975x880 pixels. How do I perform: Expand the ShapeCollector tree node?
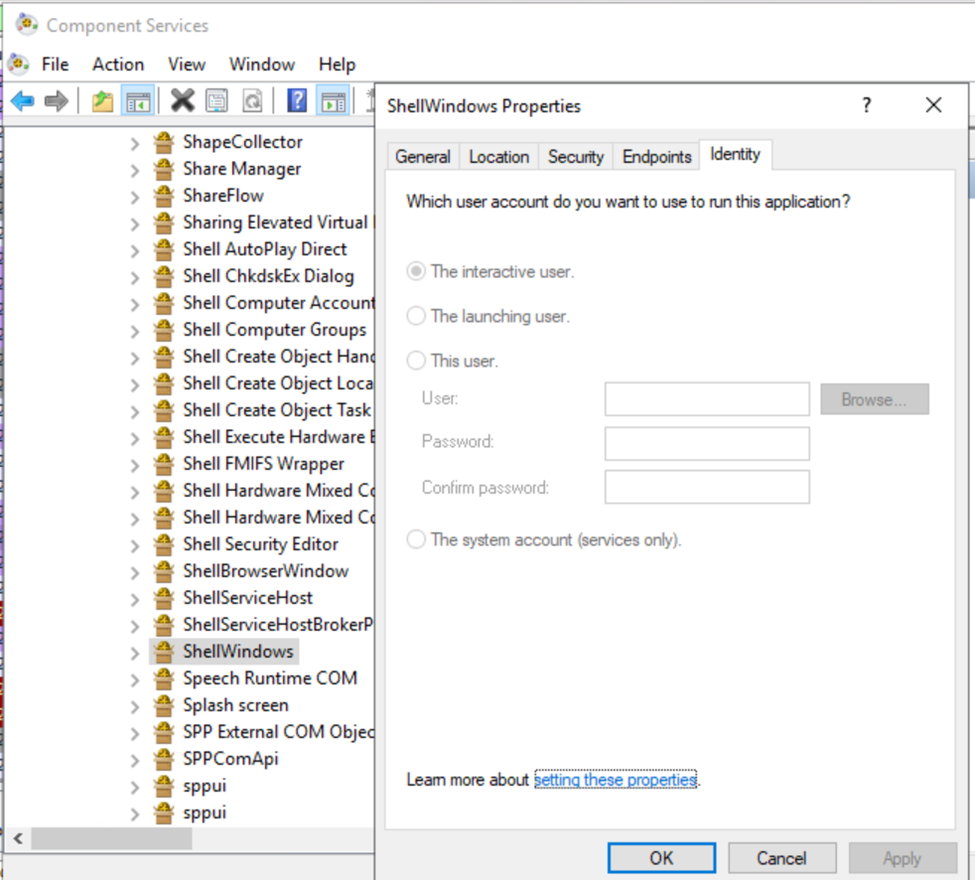[x=134, y=144]
